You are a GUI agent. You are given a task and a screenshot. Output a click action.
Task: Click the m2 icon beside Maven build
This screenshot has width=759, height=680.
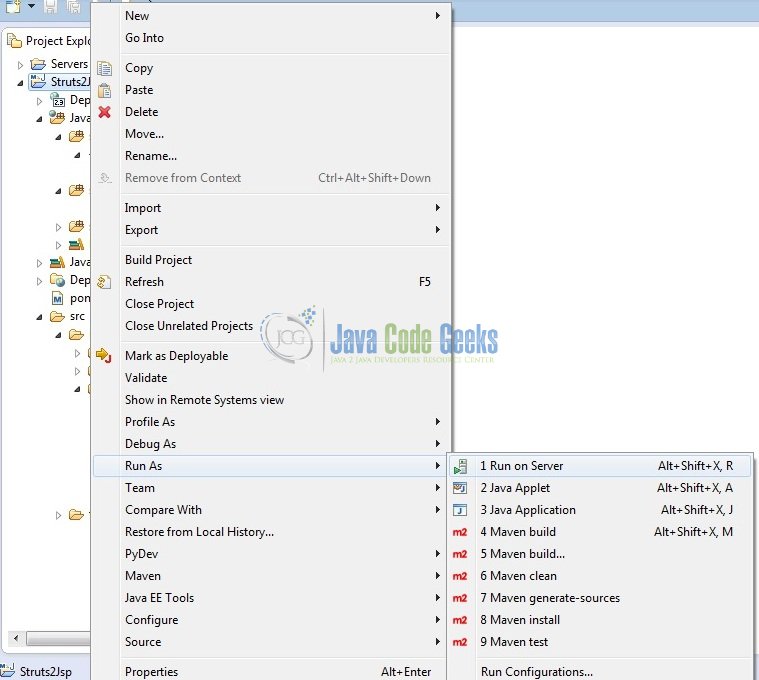[460, 532]
